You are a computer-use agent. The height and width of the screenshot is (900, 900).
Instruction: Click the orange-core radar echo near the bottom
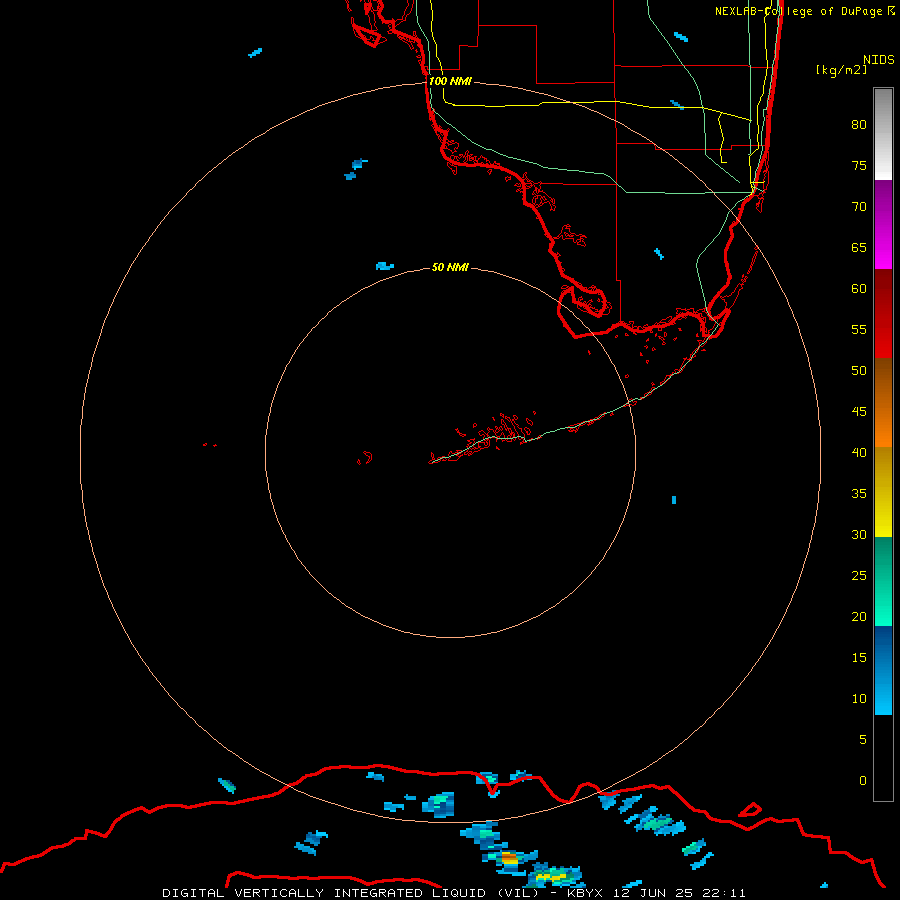(509, 859)
